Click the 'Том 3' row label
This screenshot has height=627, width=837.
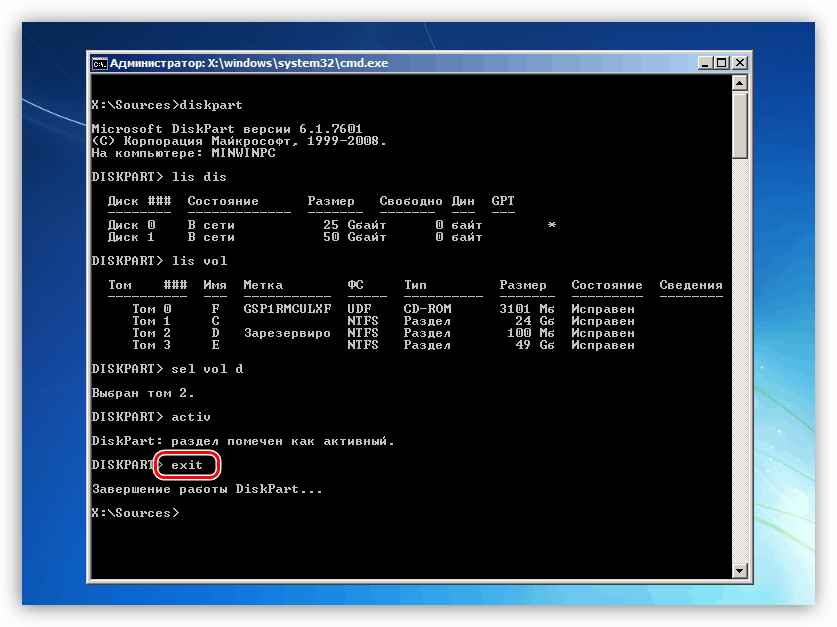[152, 345]
